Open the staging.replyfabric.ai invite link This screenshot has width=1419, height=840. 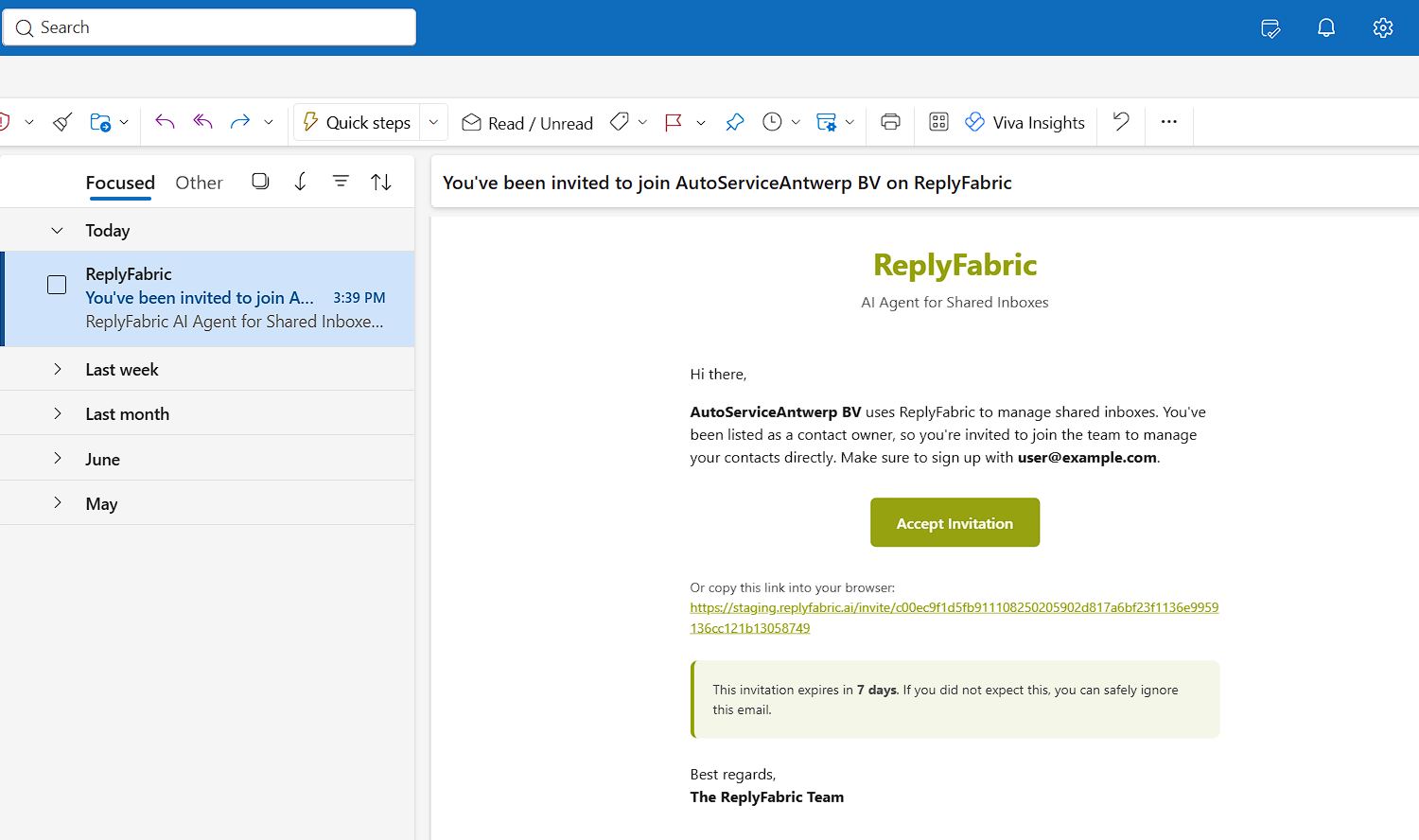click(x=954, y=618)
